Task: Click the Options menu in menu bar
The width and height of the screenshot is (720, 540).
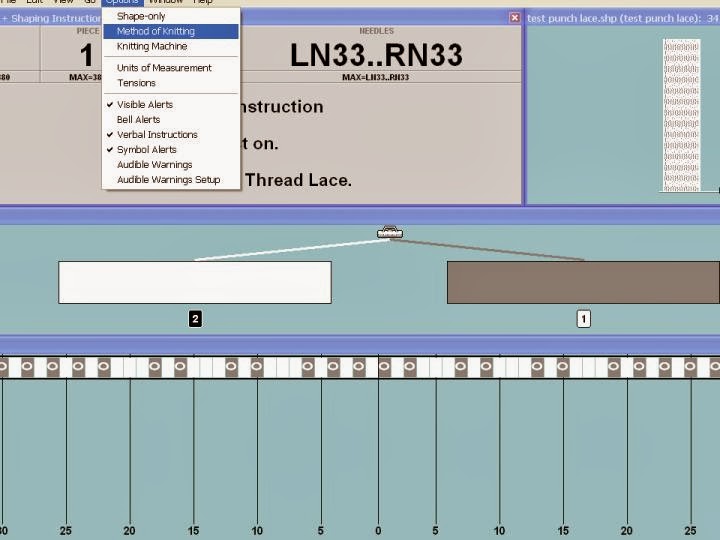Action: [x=122, y=2]
